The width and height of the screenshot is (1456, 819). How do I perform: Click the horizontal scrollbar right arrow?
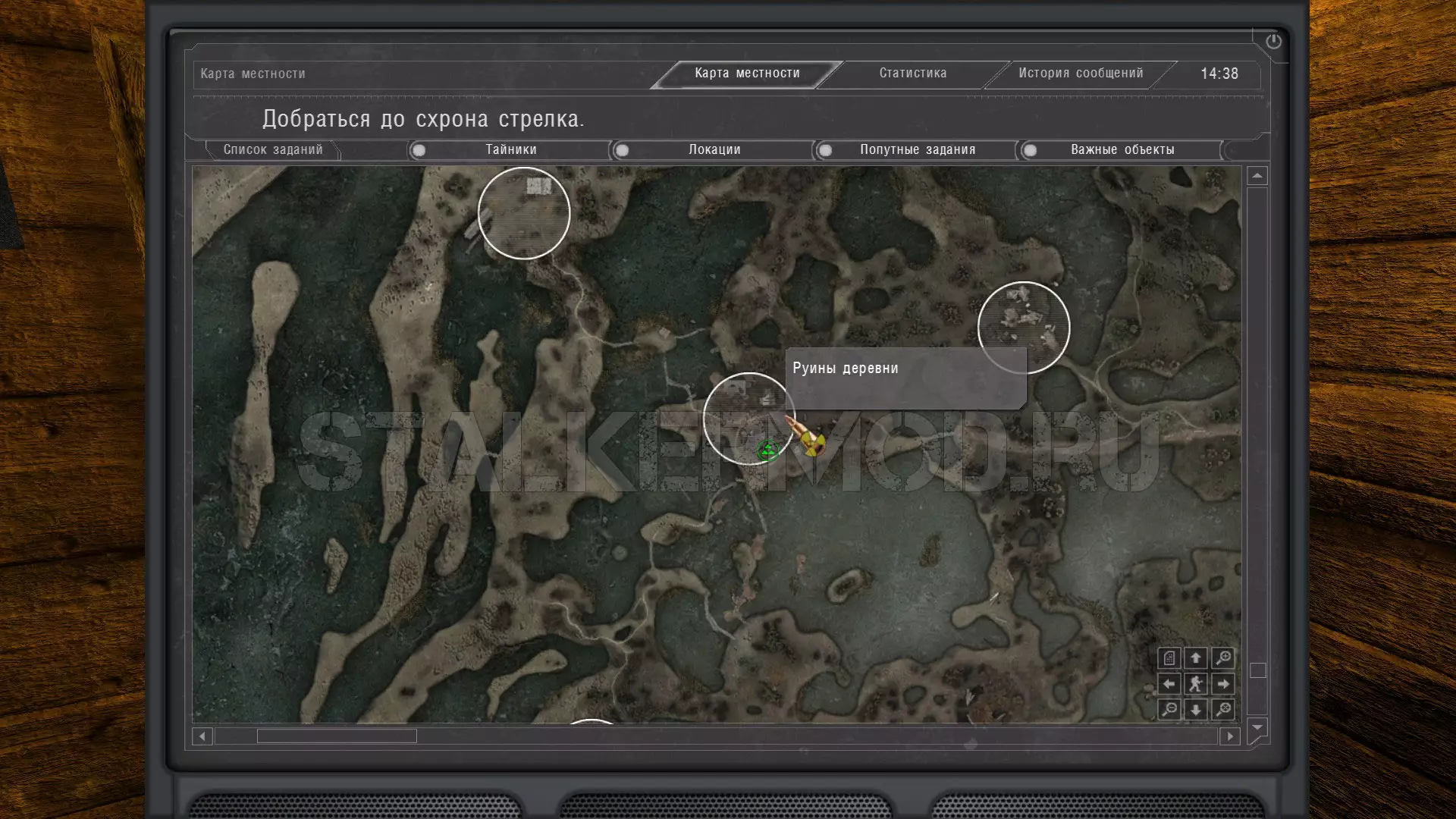pyautogui.click(x=1230, y=736)
